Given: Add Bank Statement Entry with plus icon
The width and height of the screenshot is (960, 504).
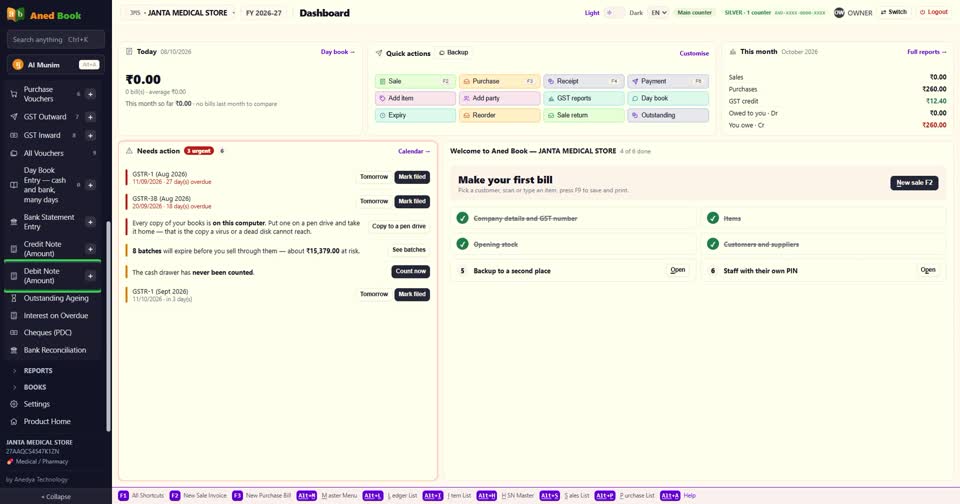Looking at the screenshot, I should tap(90, 222).
